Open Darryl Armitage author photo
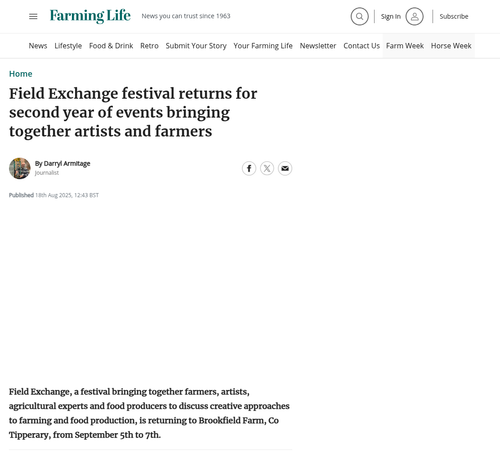The image size is (500, 460). (x=20, y=168)
